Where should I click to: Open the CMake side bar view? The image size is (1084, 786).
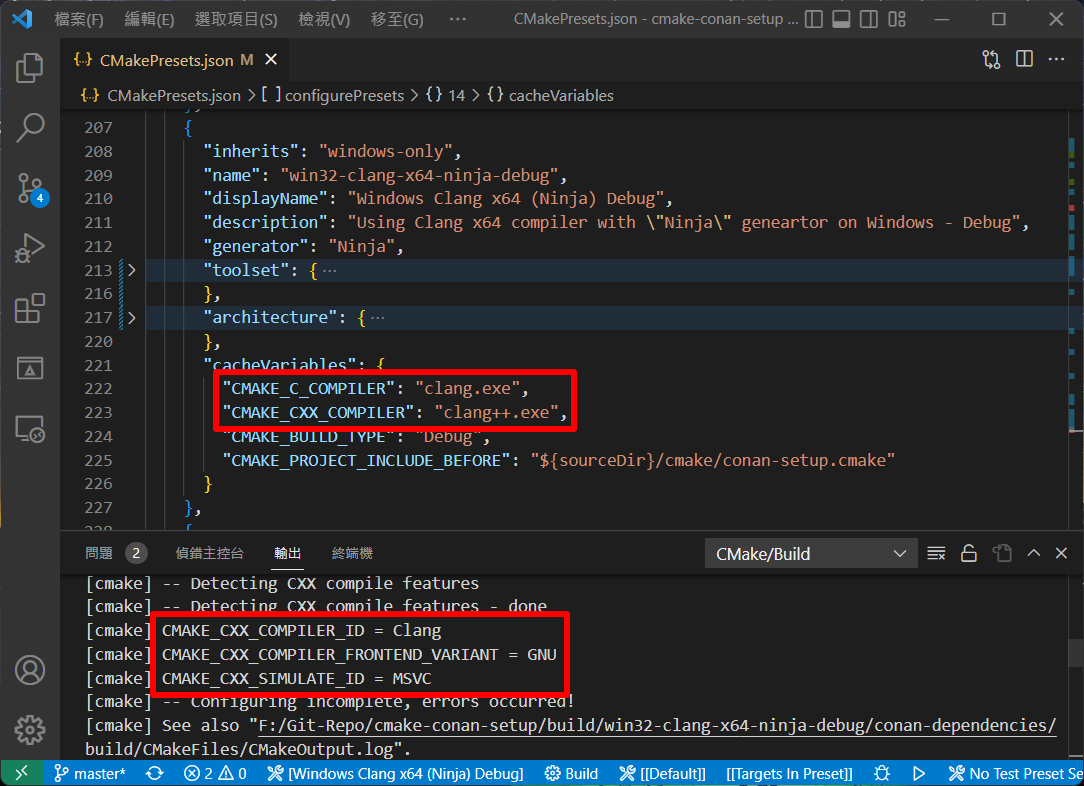(30, 368)
